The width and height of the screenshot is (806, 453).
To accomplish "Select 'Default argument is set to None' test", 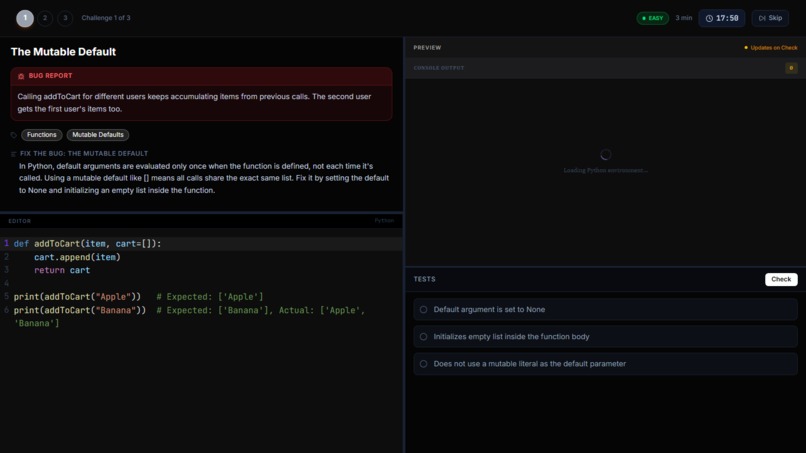I will point(606,310).
